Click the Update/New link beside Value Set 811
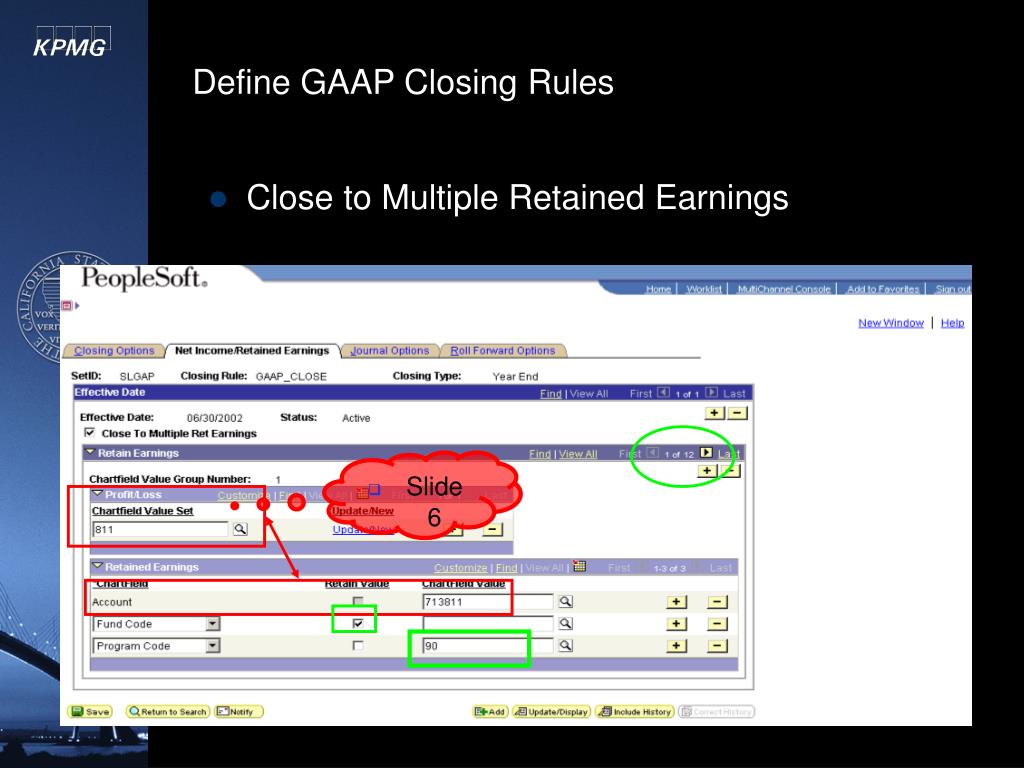The width and height of the screenshot is (1024, 768). [x=363, y=530]
